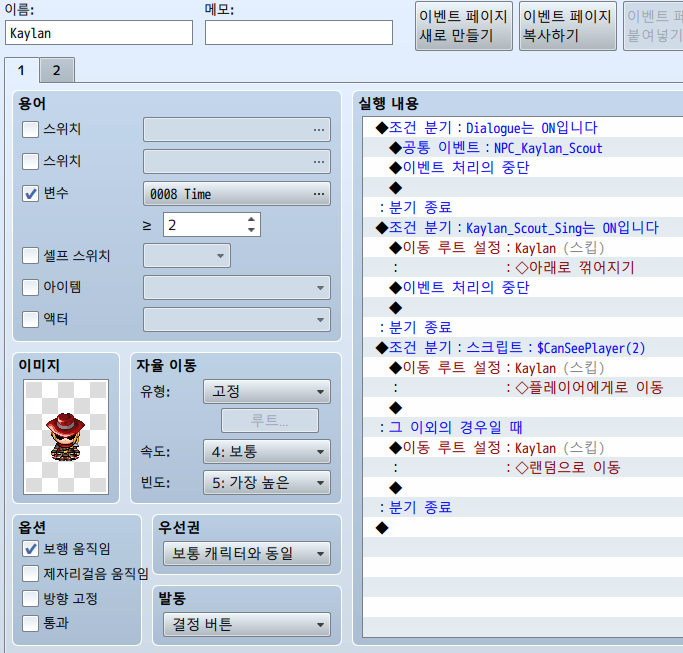Image resolution: width=683 pixels, height=653 pixels.
Task: Increase the variable threshold value stepper
Action: pos(251,219)
